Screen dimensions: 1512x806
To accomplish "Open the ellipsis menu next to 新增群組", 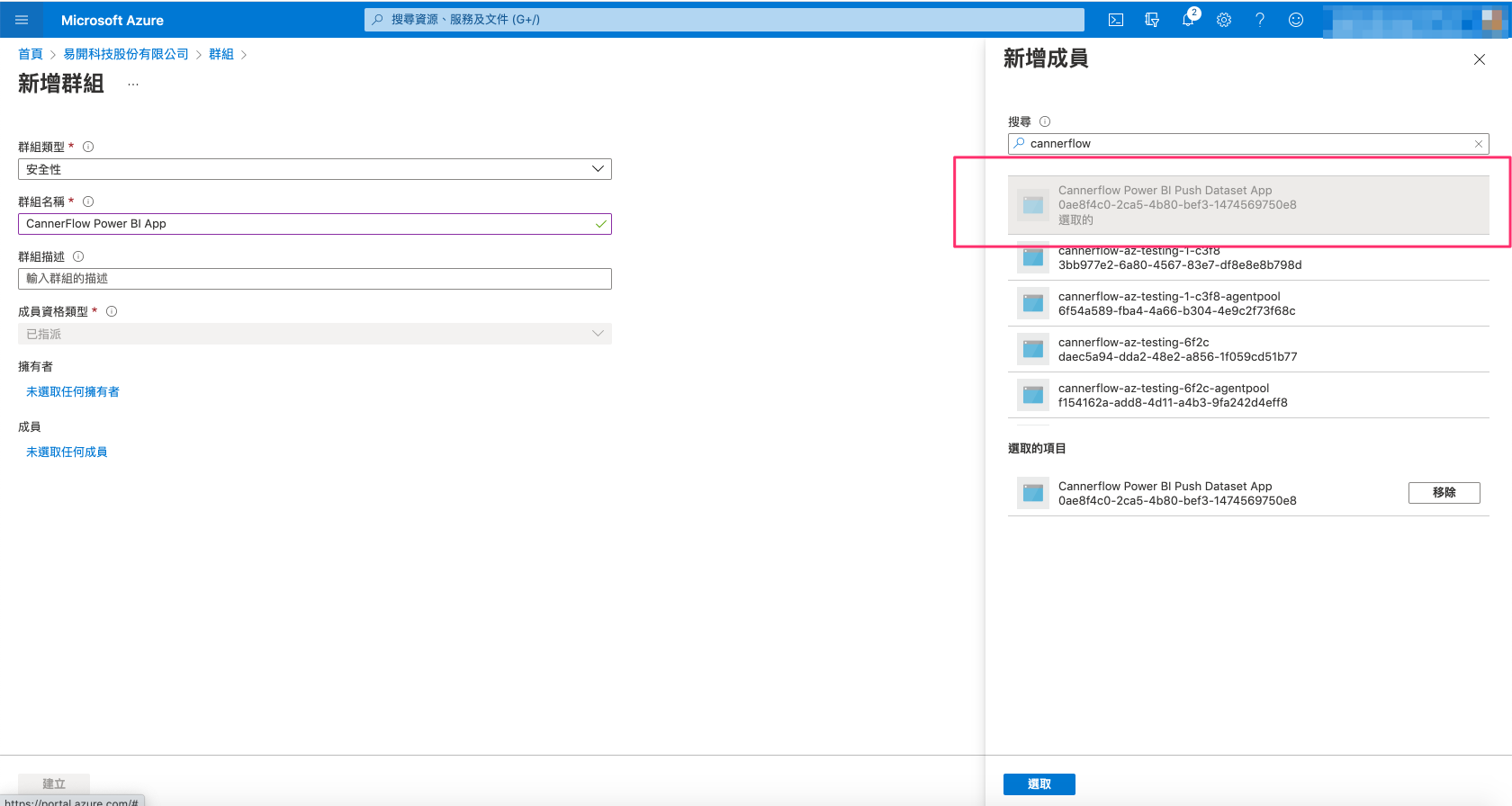I will coord(133,85).
